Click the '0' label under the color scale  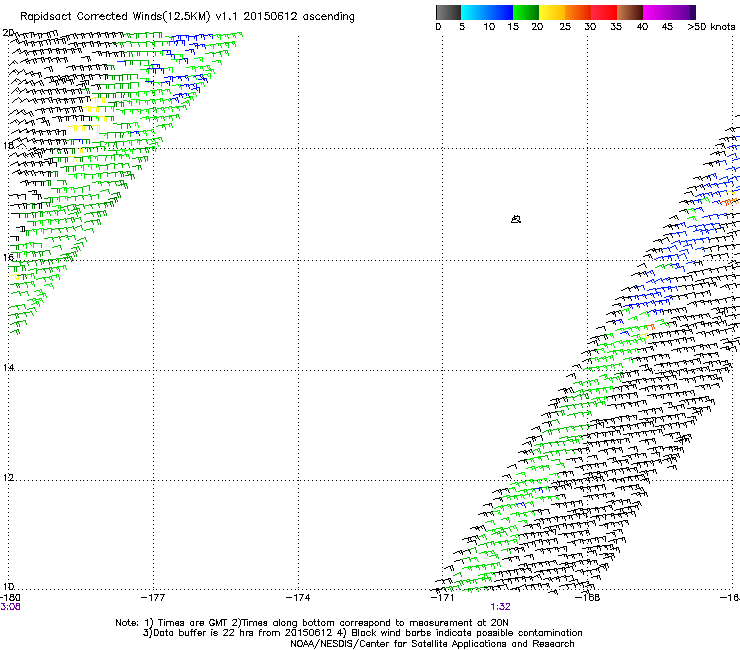click(438, 27)
